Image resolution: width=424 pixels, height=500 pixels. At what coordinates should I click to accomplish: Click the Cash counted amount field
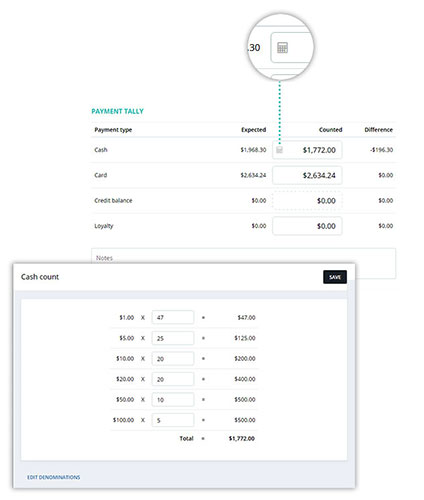pos(307,150)
